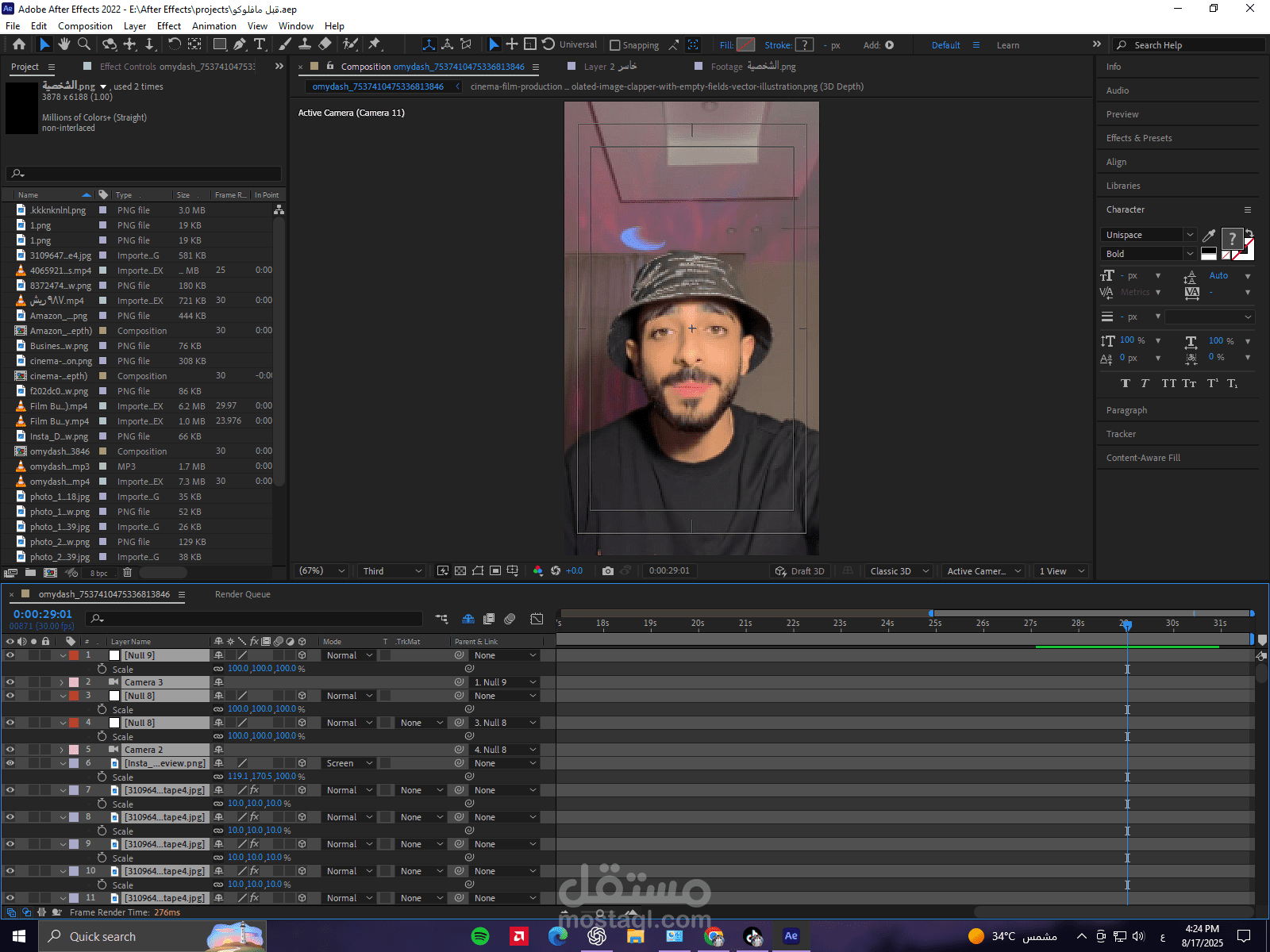The height and width of the screenshot is (952, 1270).
Task: Open the Learn workspace
Action: tap(1008, 45)
